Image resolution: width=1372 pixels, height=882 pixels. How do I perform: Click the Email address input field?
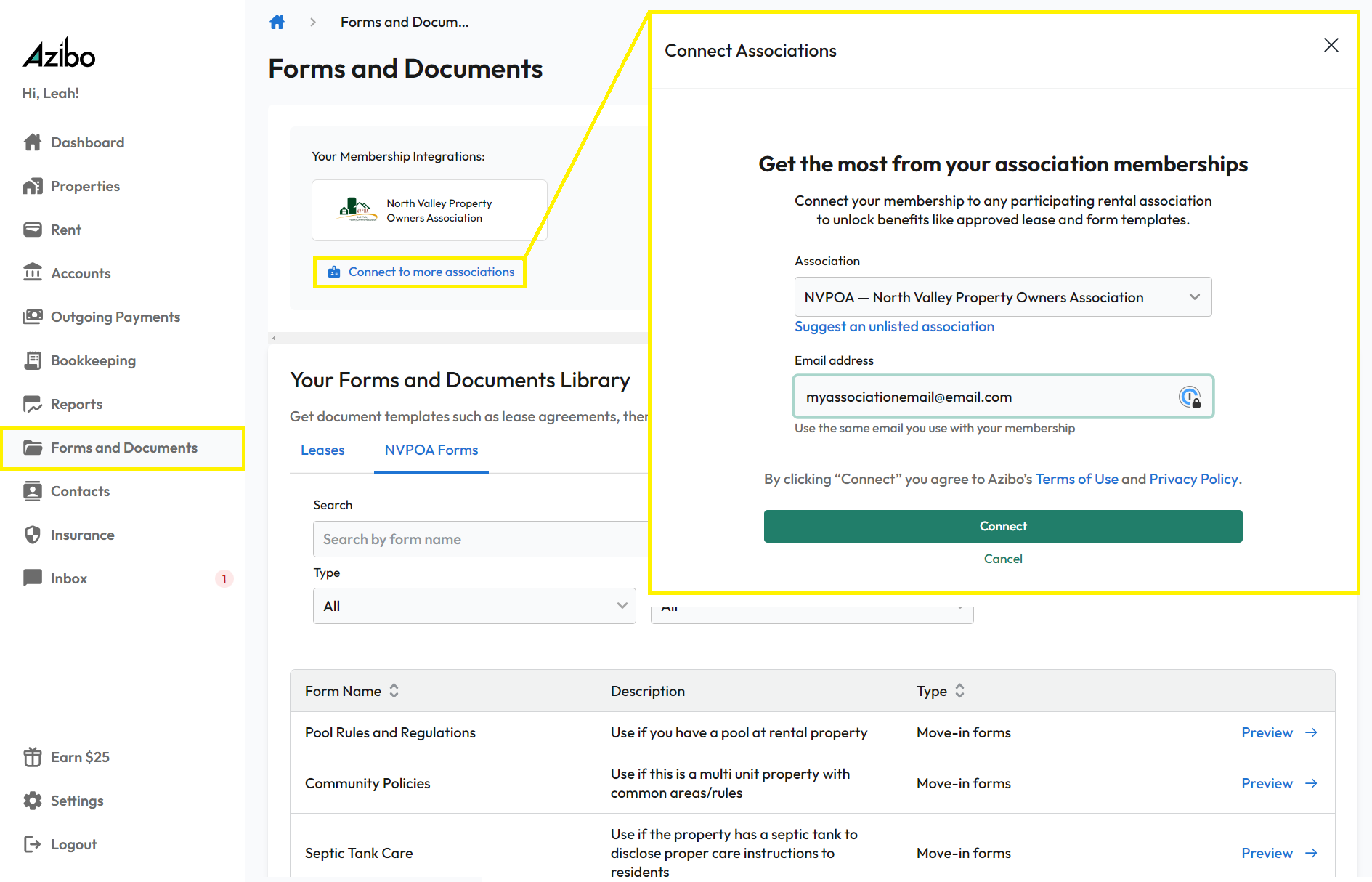coord(1003,397)
